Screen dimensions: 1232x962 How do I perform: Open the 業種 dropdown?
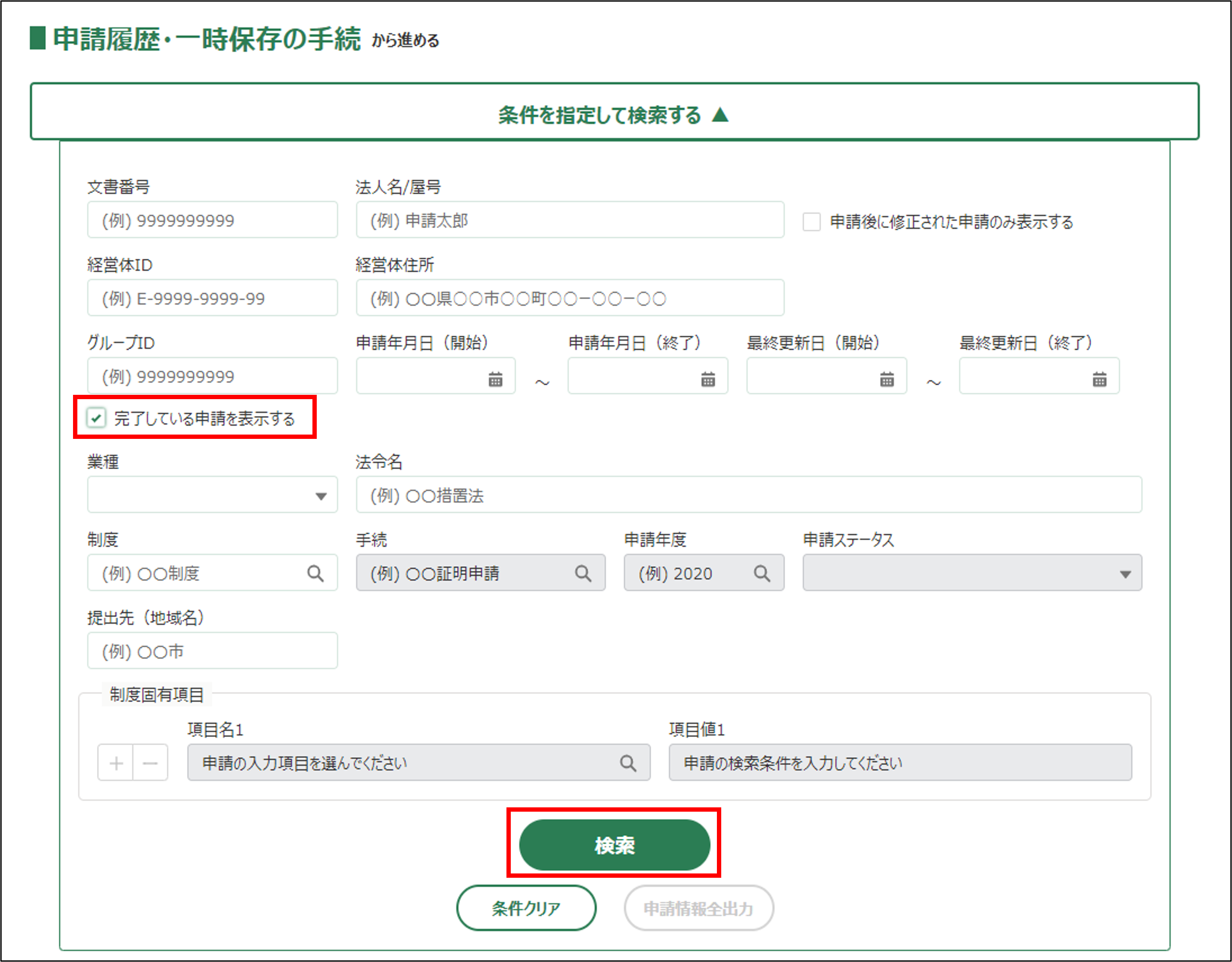tap(213, 495)
